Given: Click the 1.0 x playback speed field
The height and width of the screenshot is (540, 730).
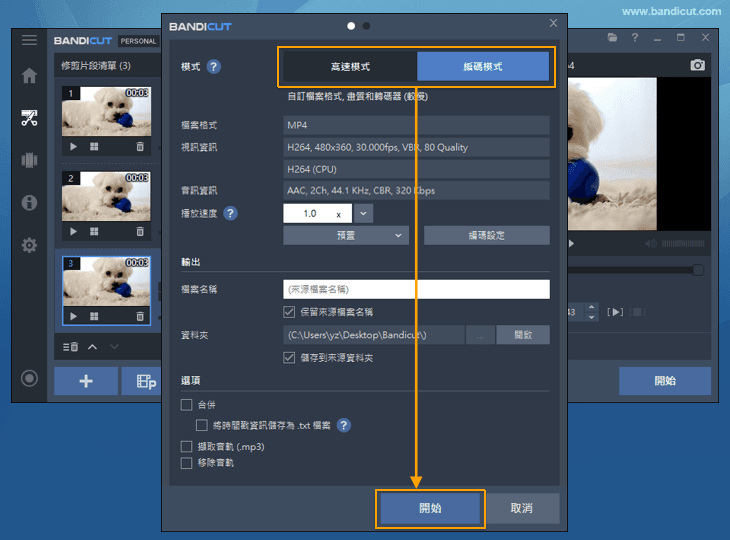Looking at the screenshot, I should pyautogui.click(x=318, y=213).
